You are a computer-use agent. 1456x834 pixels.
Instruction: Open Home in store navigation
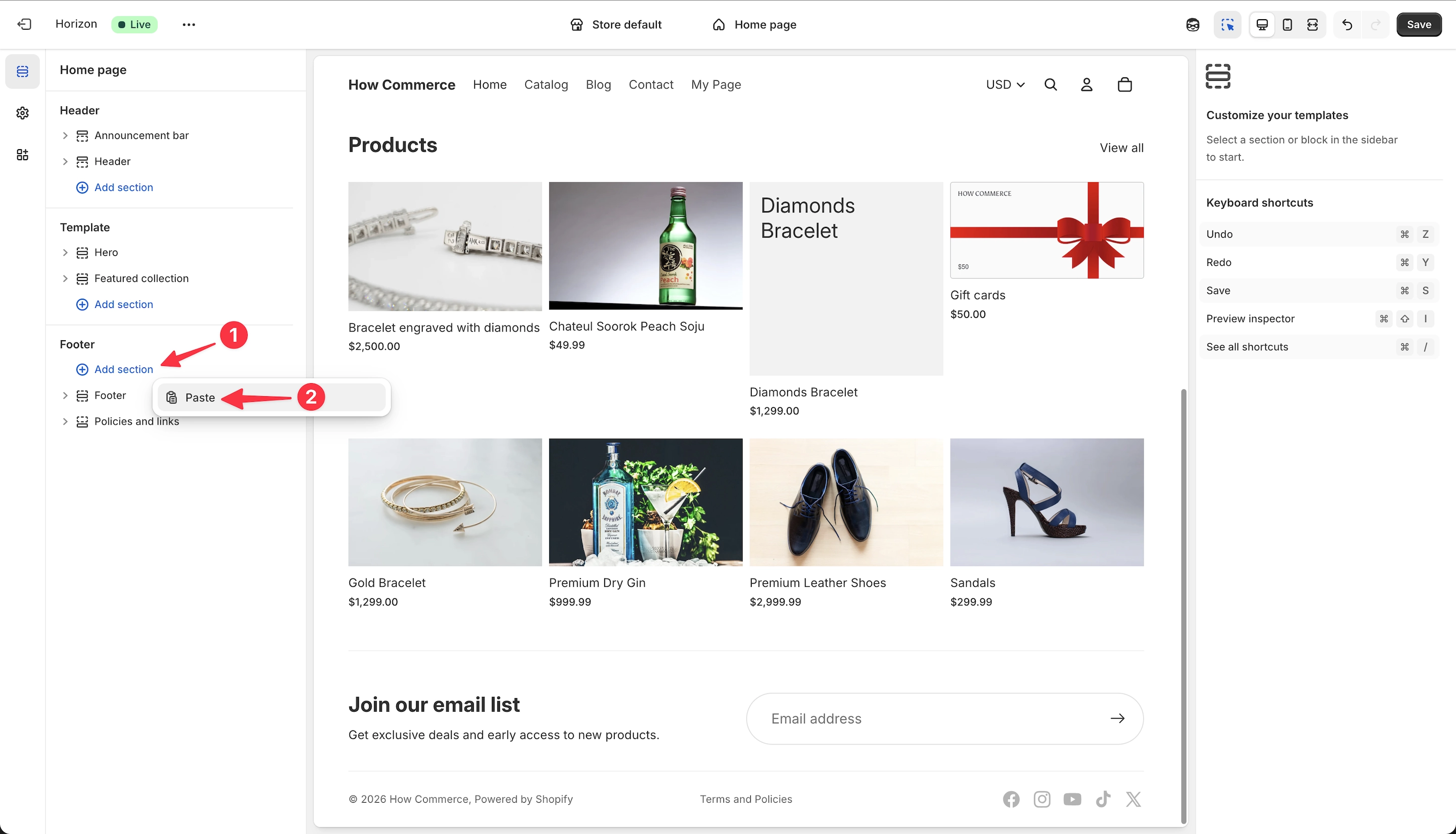tap(490, 85)
